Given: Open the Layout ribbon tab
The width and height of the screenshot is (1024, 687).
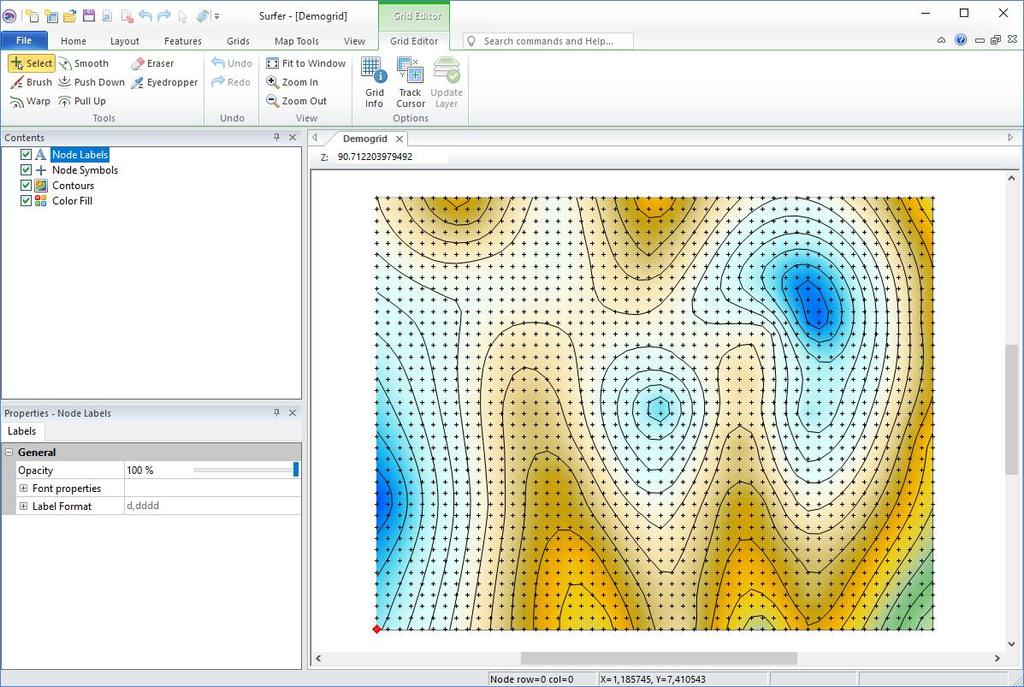Looking at the screenshot, I should point(124,41).
